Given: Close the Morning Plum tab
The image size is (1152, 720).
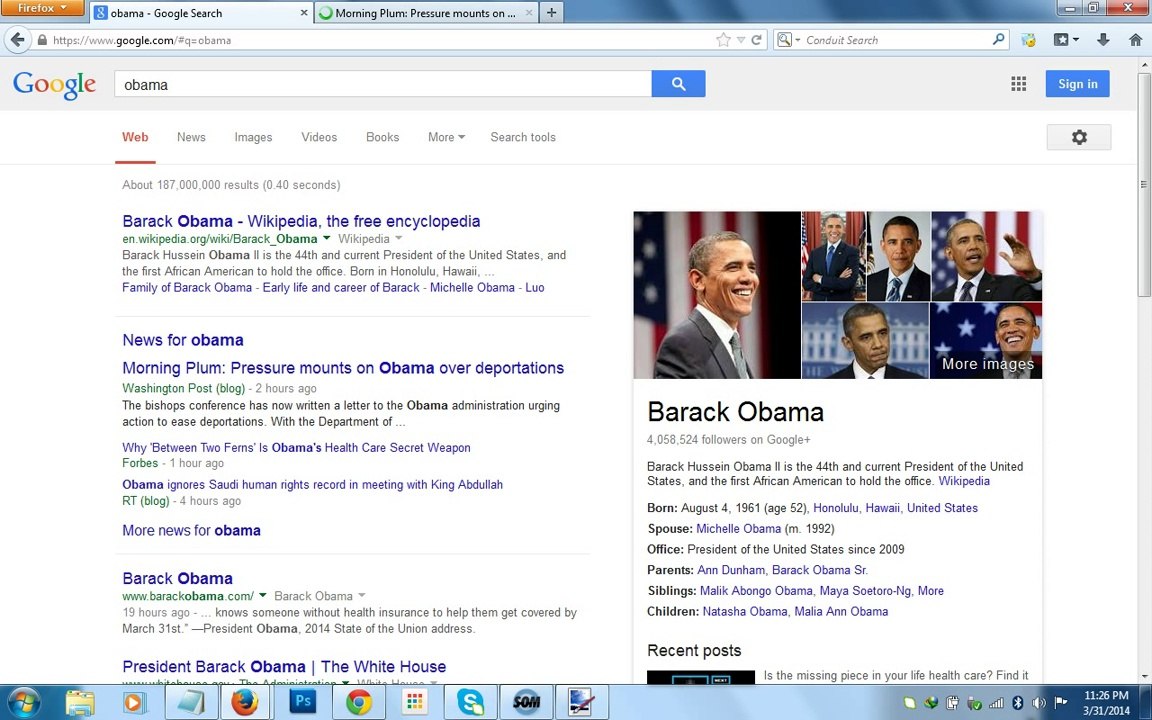Looking at the screenshot, I should pyautogui.click(x=528, y=12).
